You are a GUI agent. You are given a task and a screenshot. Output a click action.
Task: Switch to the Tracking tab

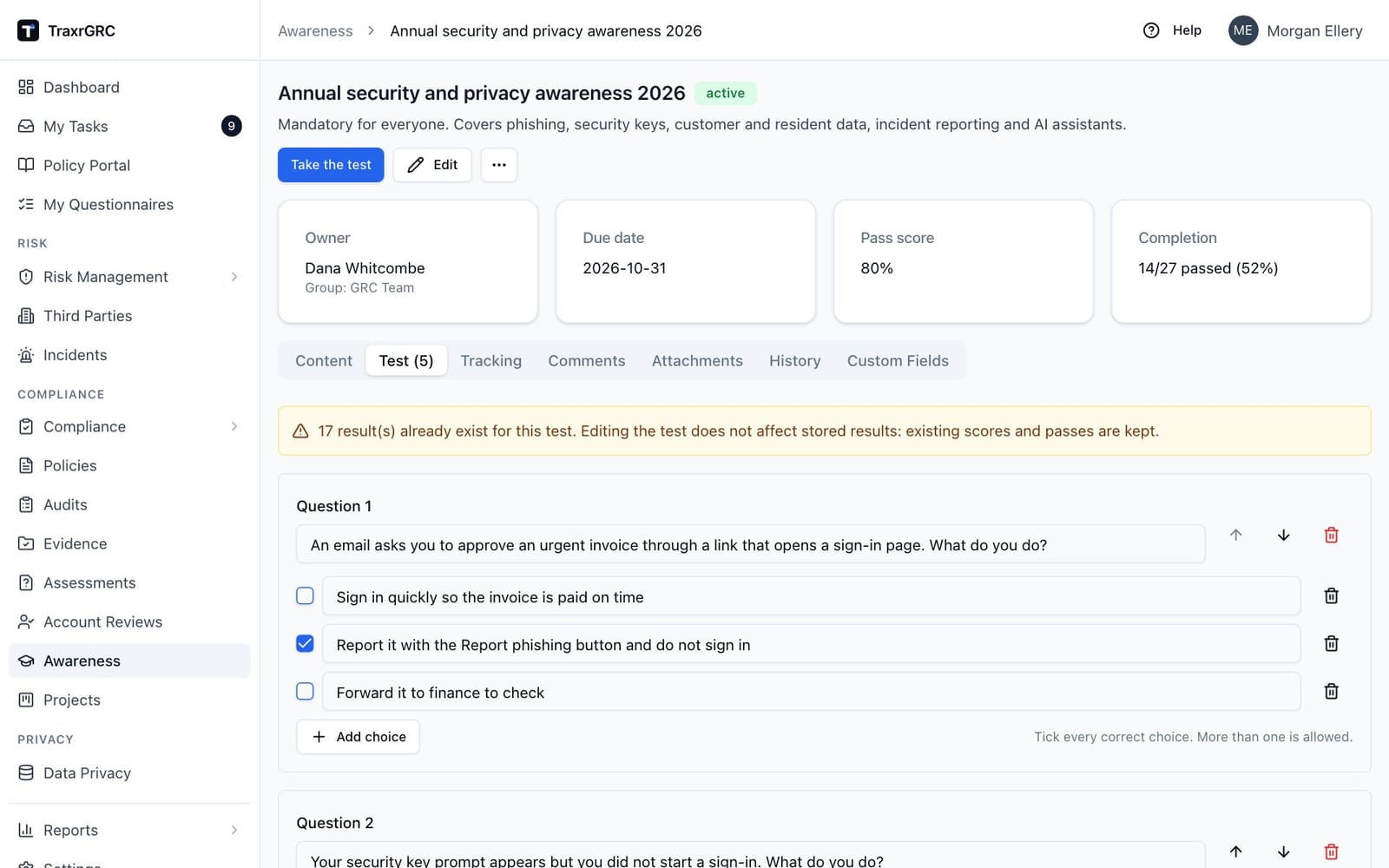pos(490,360)
